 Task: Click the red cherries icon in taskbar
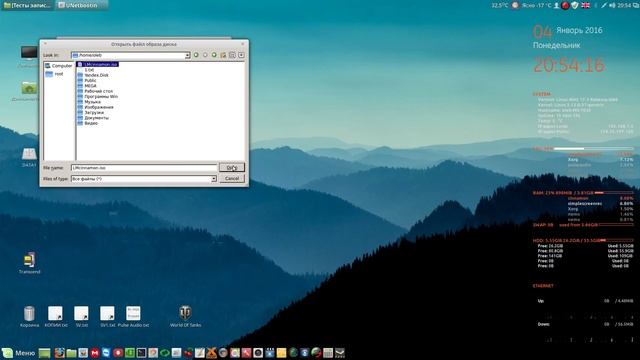click(188, 353)
